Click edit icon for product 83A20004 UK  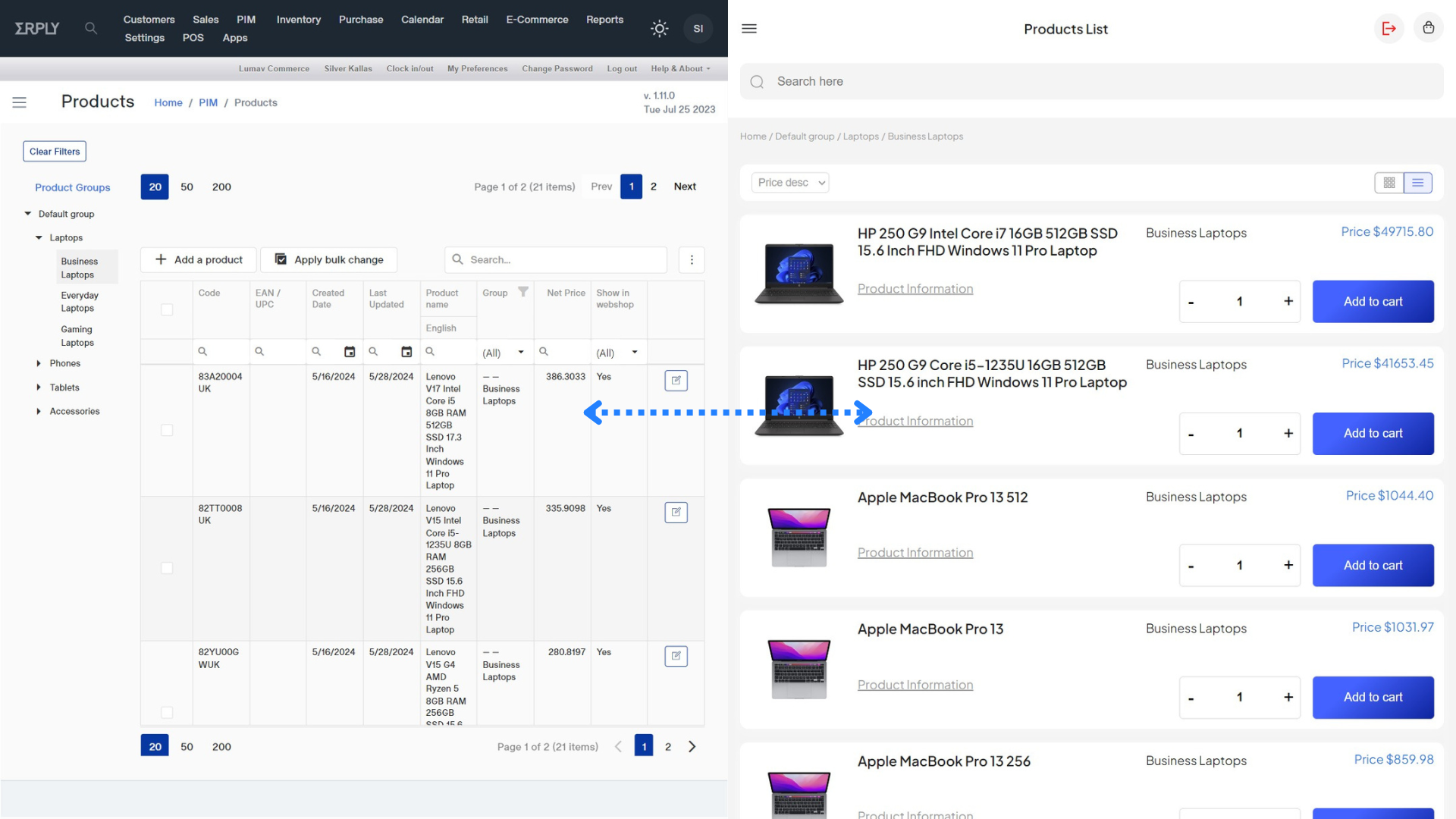pos(676,380)
